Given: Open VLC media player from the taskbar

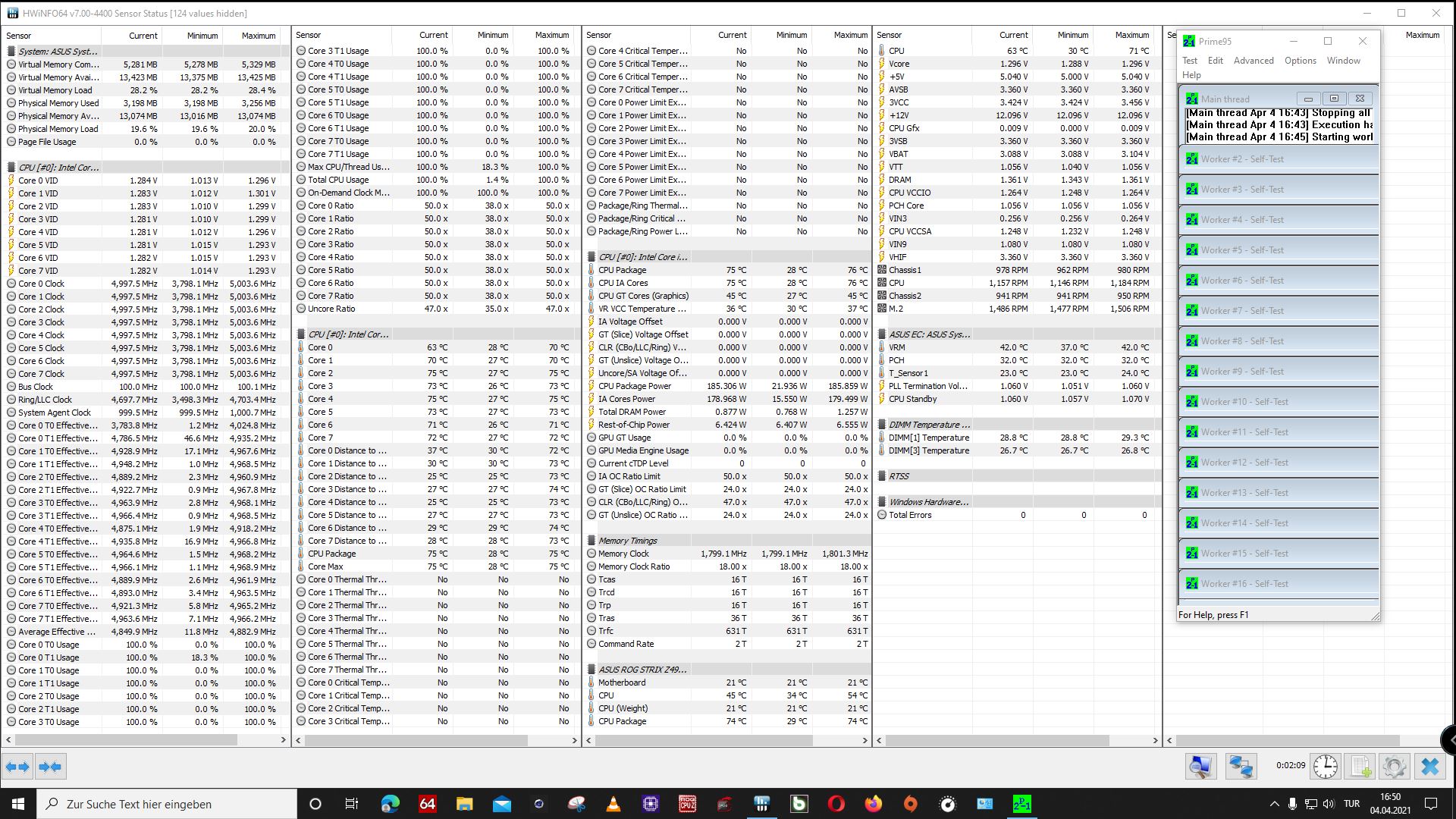Looking at the screenshot, I should point(613,804).
